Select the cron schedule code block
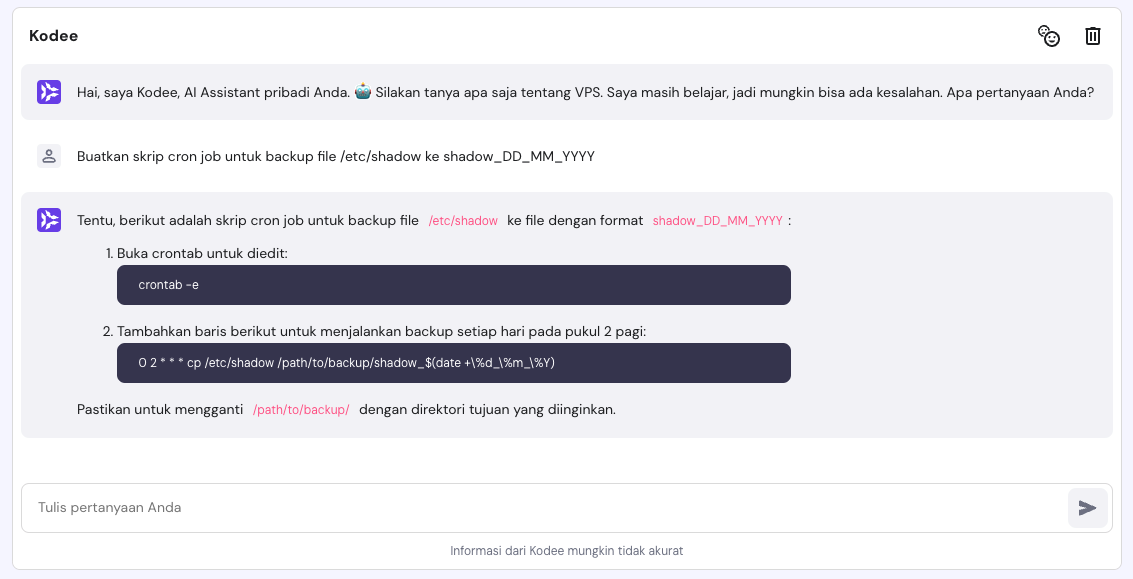 pyautogui.click(x=453, y=363)
